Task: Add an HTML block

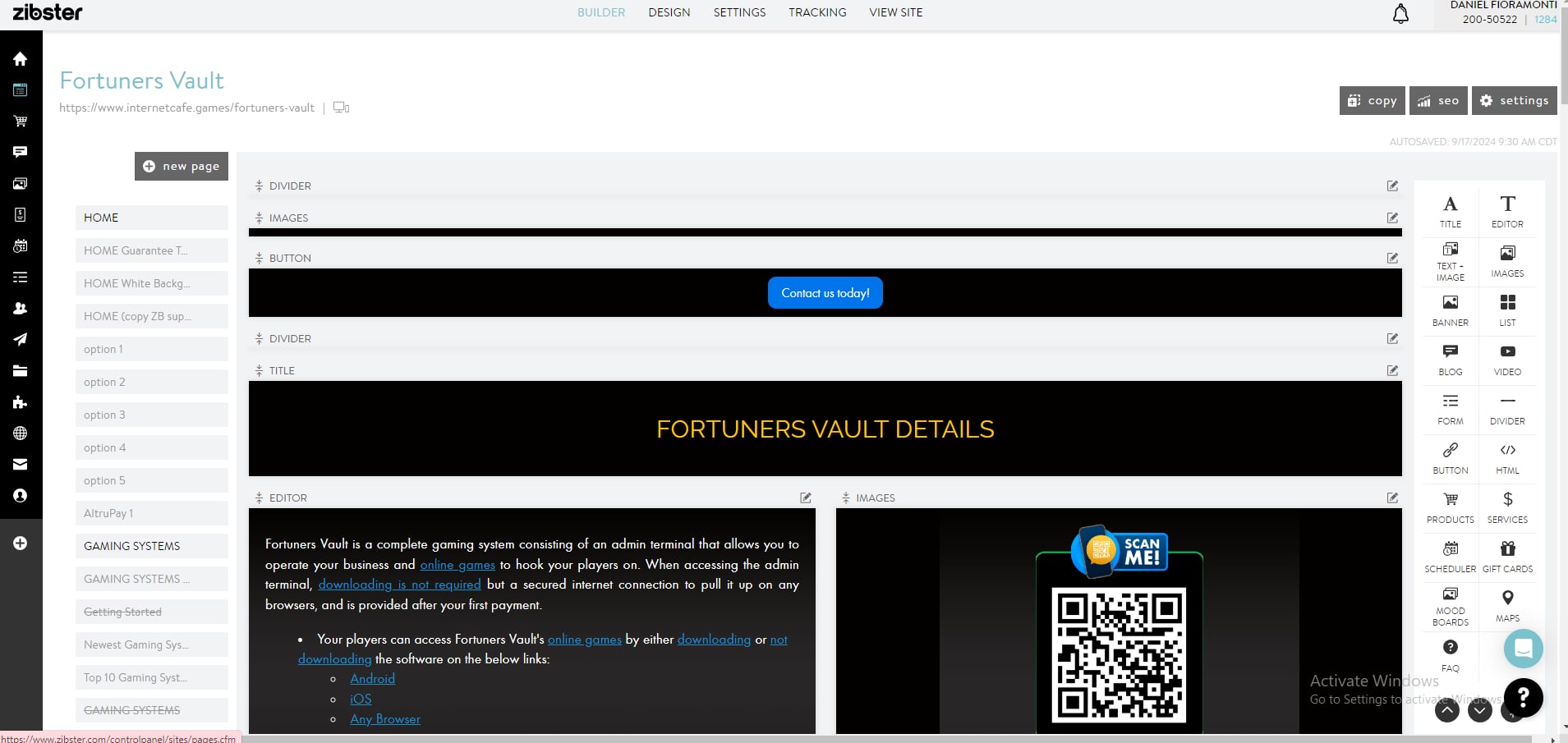Action: (x=1507, y=458)
